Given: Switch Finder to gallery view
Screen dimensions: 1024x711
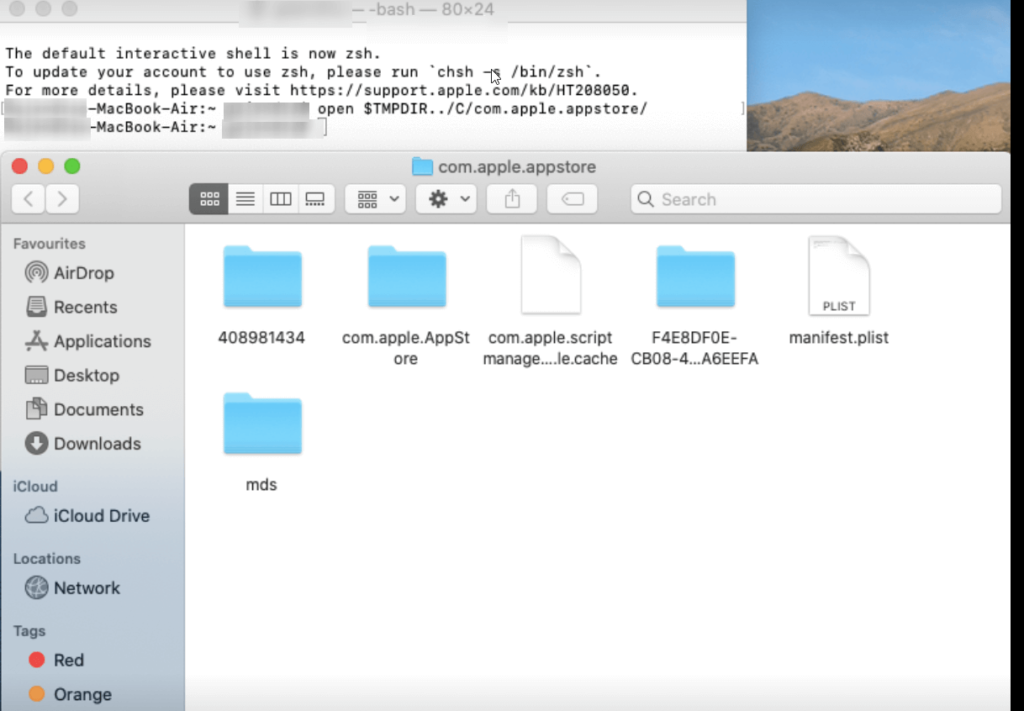Looking at the screenshot, I should (x=315, y=198).
